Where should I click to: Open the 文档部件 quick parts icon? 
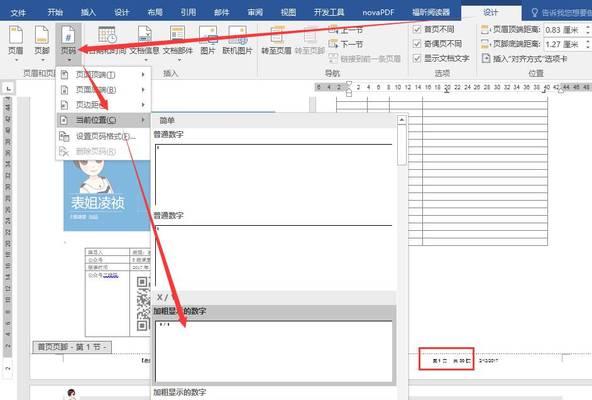pyautogui.click(x=177, y=41)
